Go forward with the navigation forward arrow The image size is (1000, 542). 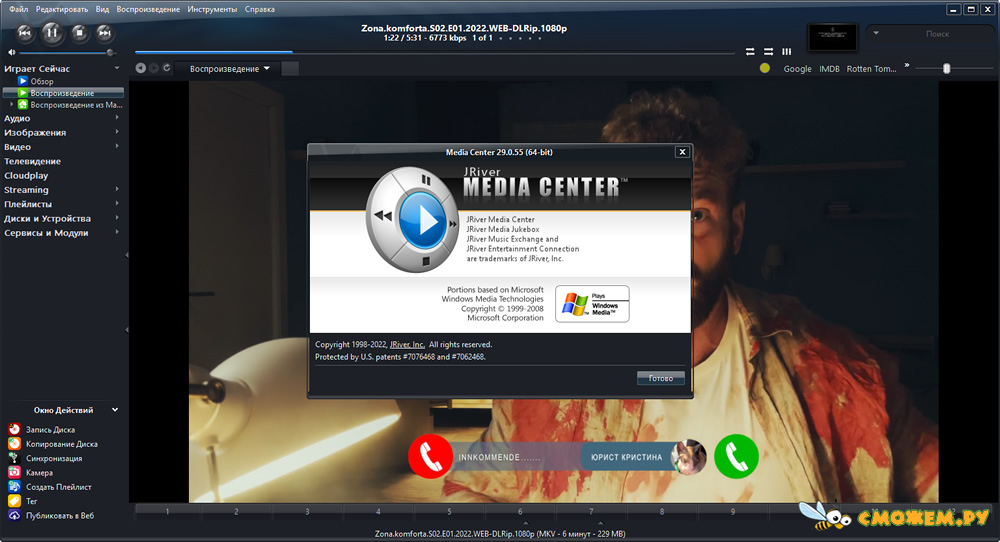(x=154, y=68)
